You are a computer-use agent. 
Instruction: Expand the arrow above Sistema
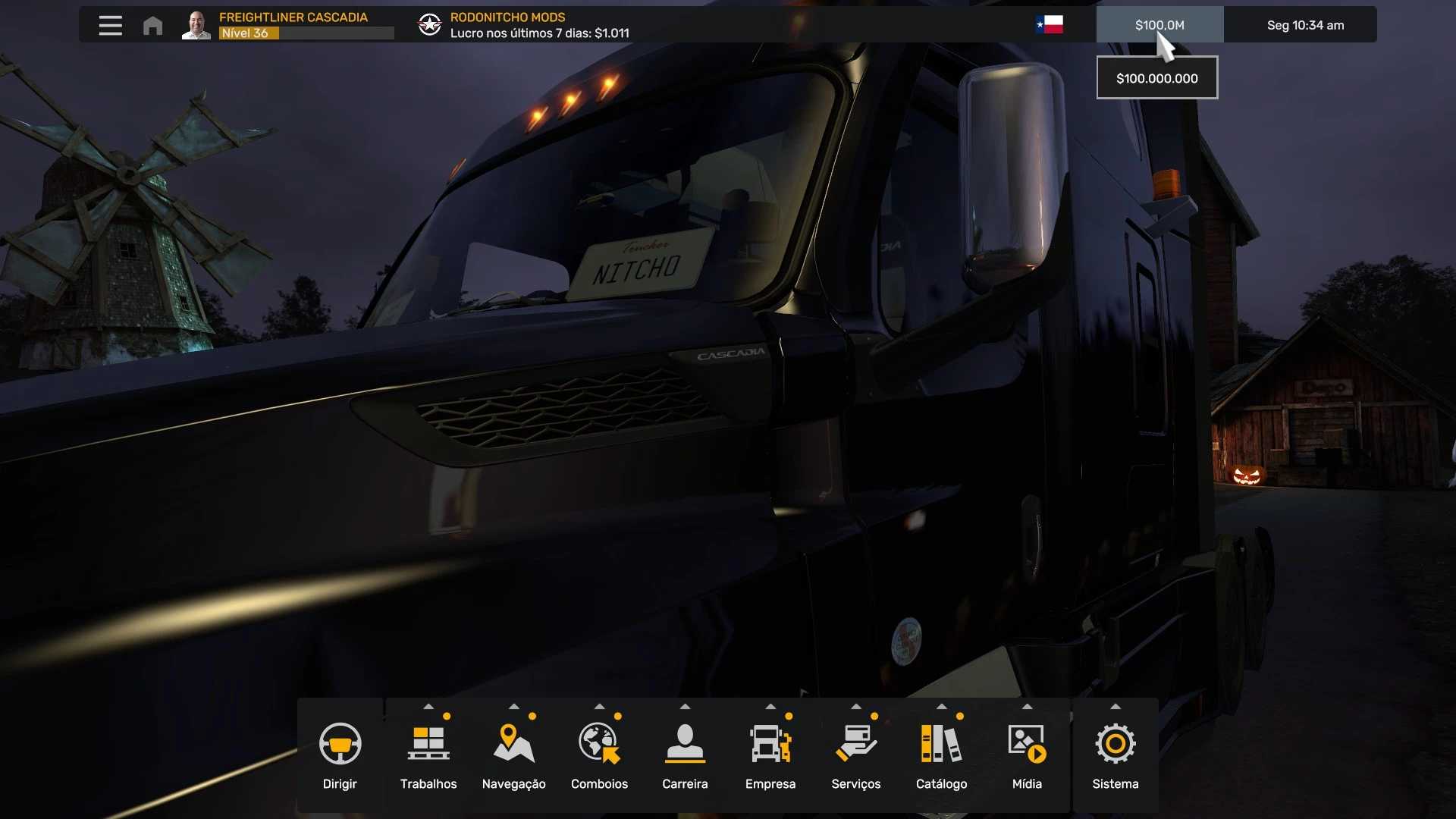(1115, 707)
